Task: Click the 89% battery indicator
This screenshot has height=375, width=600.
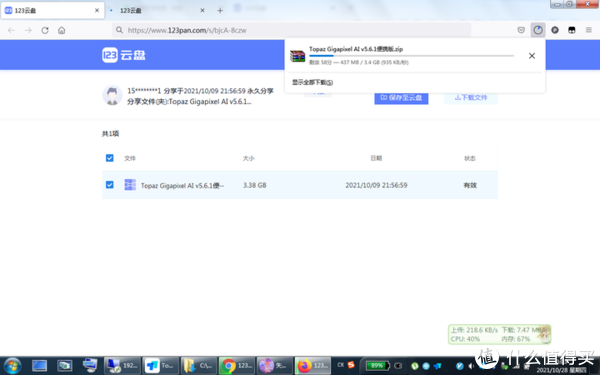Action: (377, 366)
